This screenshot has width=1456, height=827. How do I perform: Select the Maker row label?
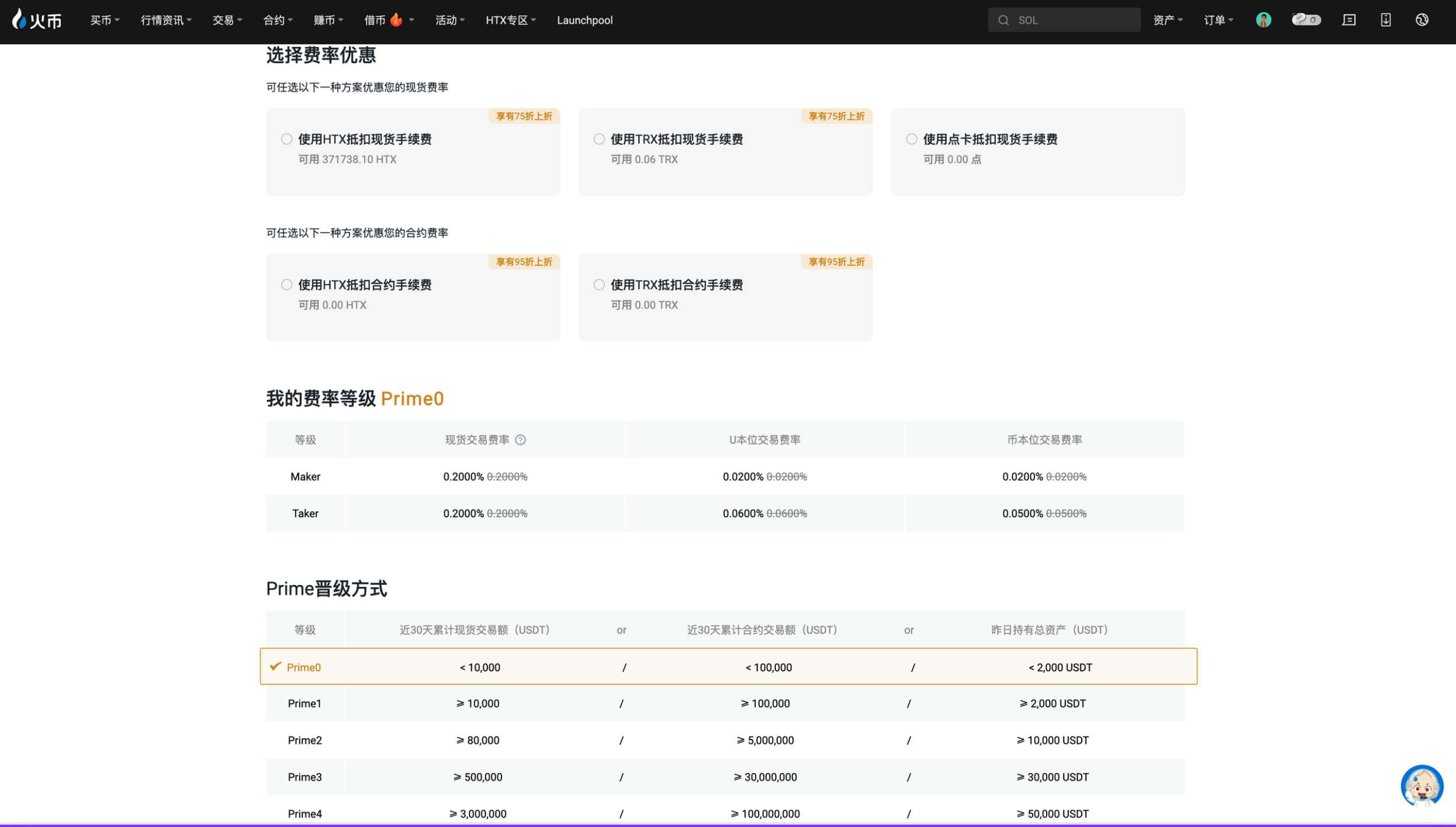click(305, 477)
